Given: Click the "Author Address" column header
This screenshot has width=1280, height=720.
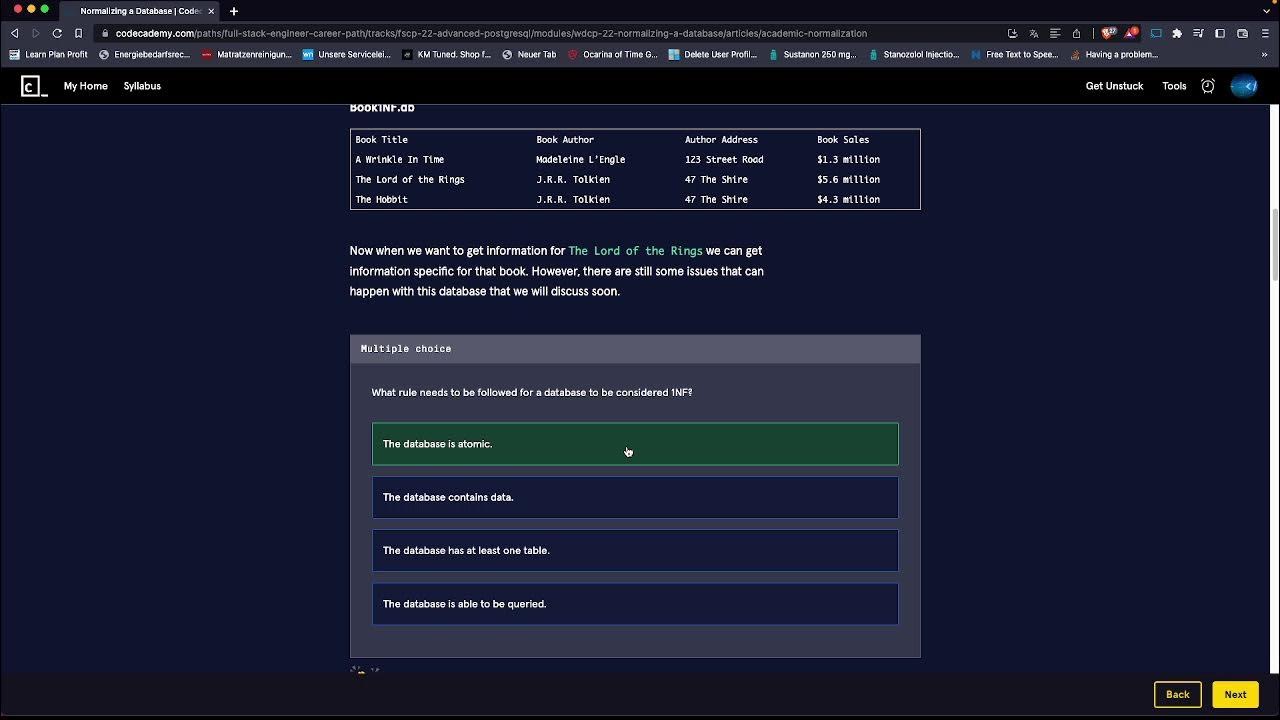Looking at the screenshot, I should pos(721,140).
